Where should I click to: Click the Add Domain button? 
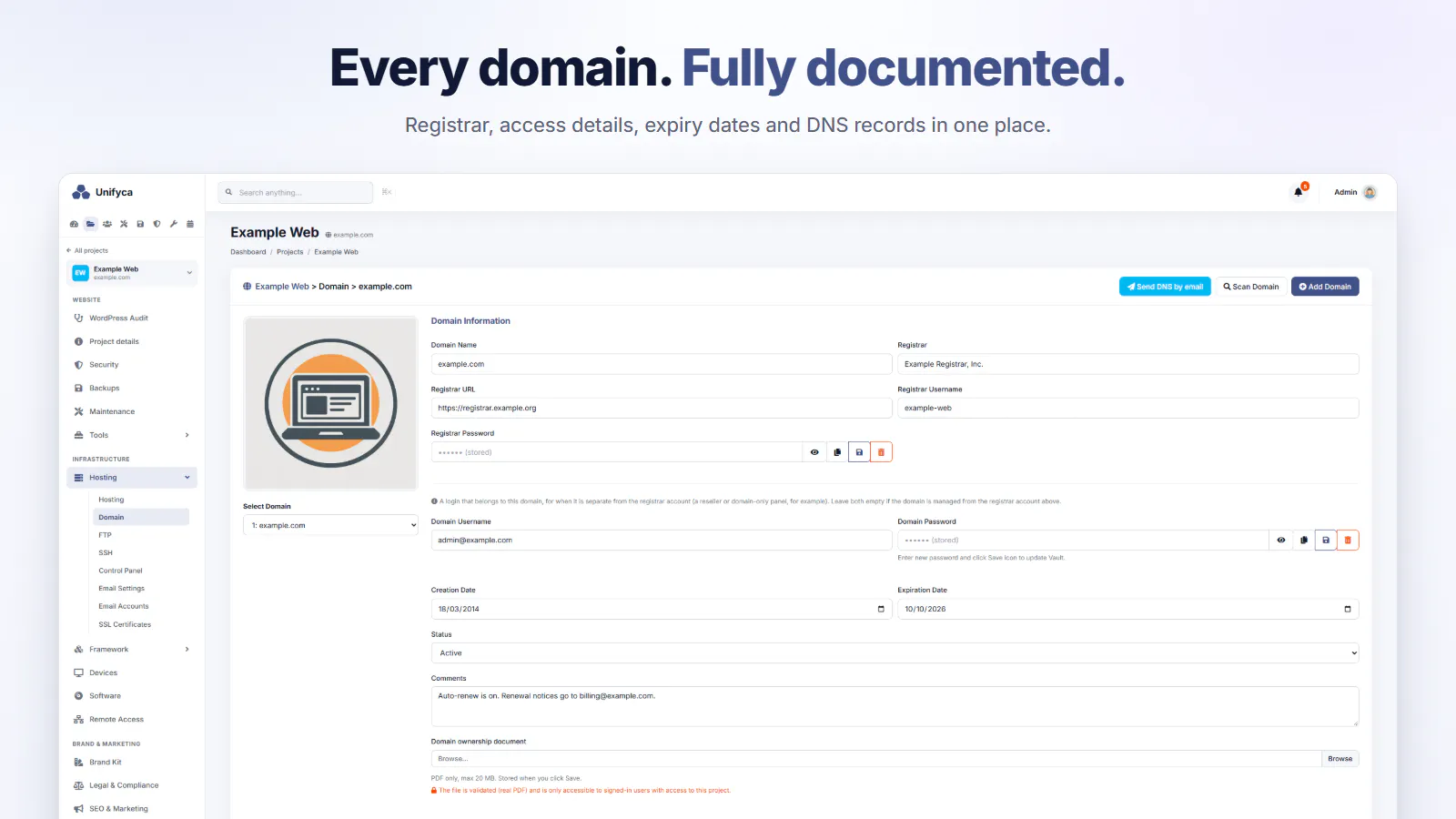pyautogui.click(x=1325, y=287)
